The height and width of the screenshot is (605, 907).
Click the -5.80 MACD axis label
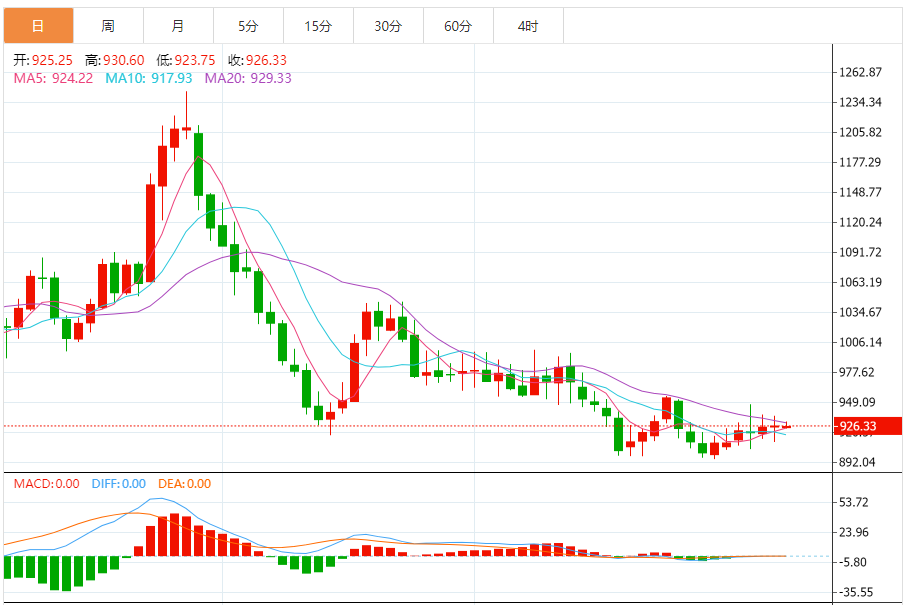pos(852,562)
